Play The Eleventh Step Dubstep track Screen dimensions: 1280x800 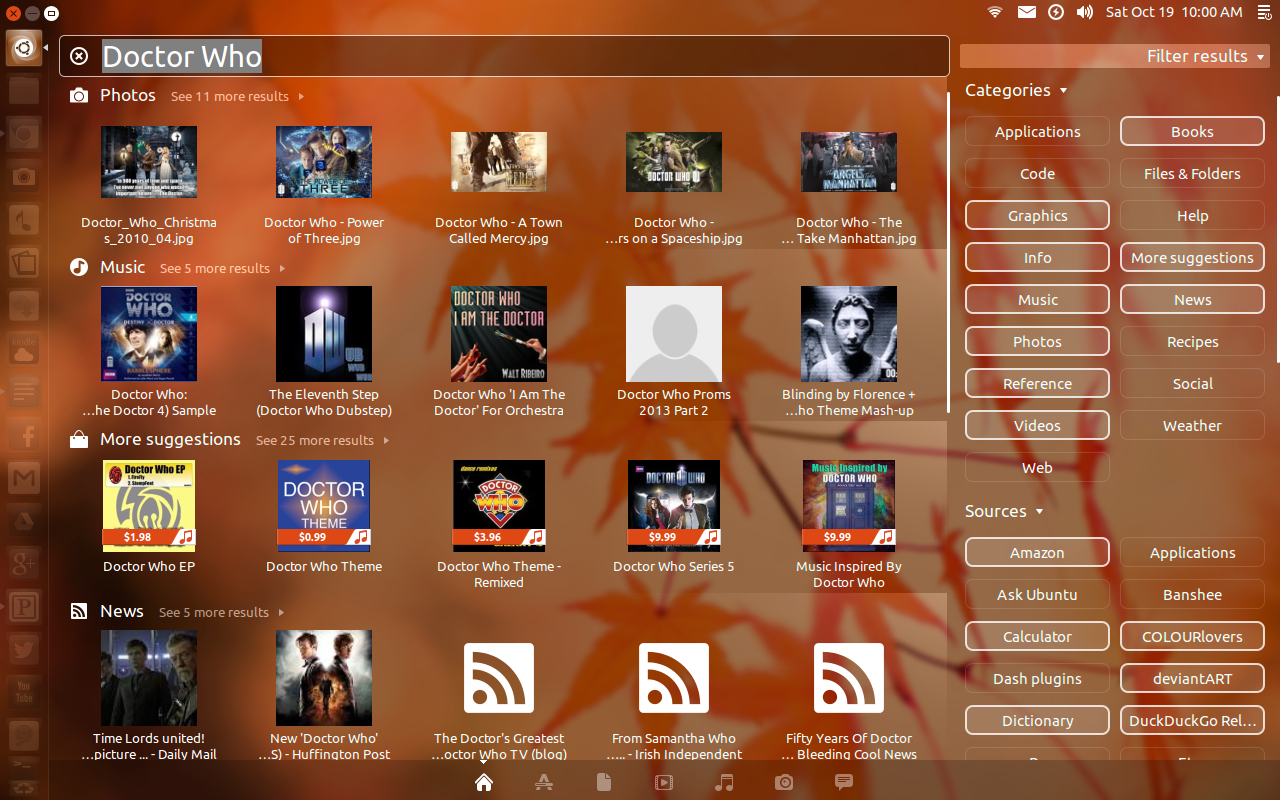pos(324,351)
